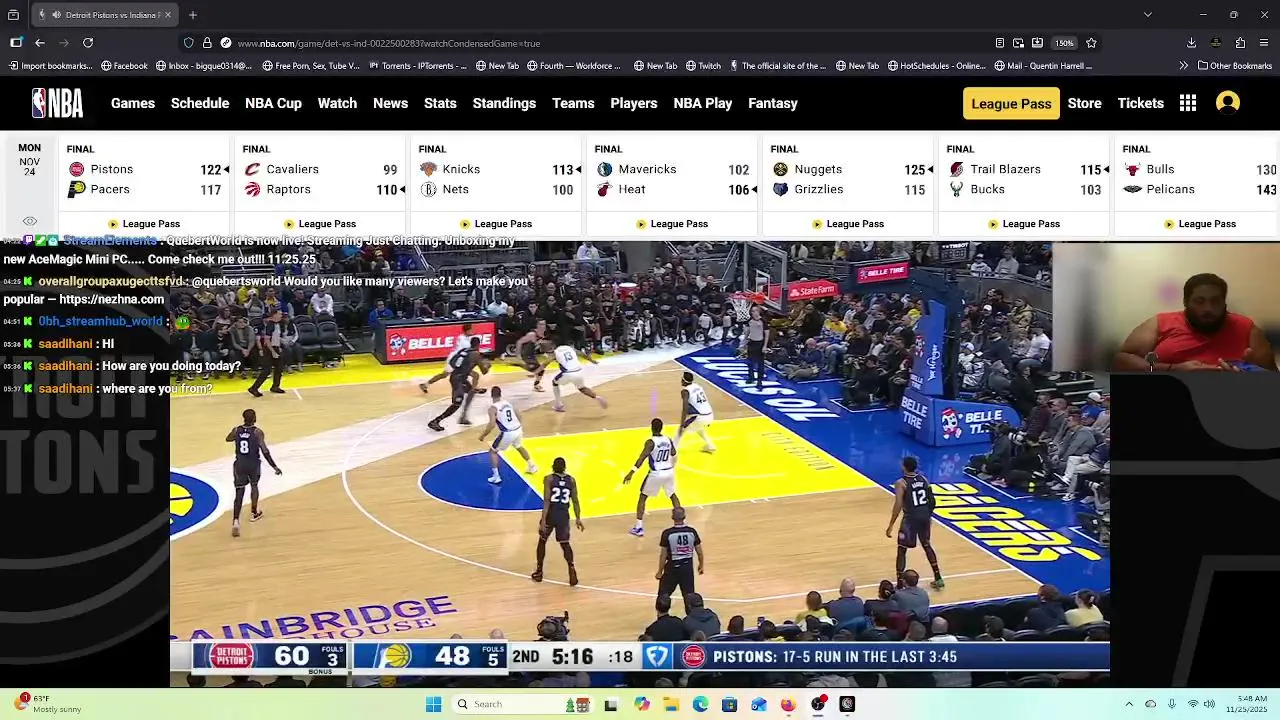Image resolution: width=1280 pixels, height=720 pixels.
Task: Reload the page with the refresh icon
Action: point(88,43)
